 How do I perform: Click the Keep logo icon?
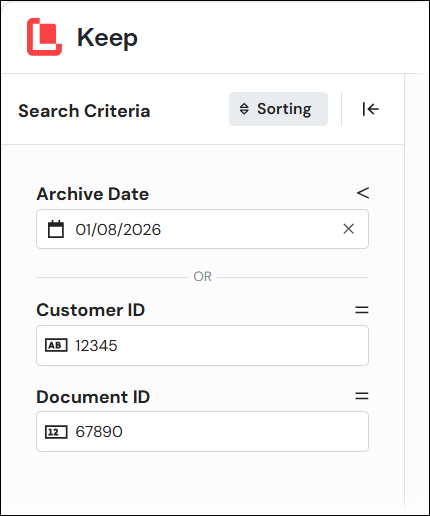pos(44,37)
